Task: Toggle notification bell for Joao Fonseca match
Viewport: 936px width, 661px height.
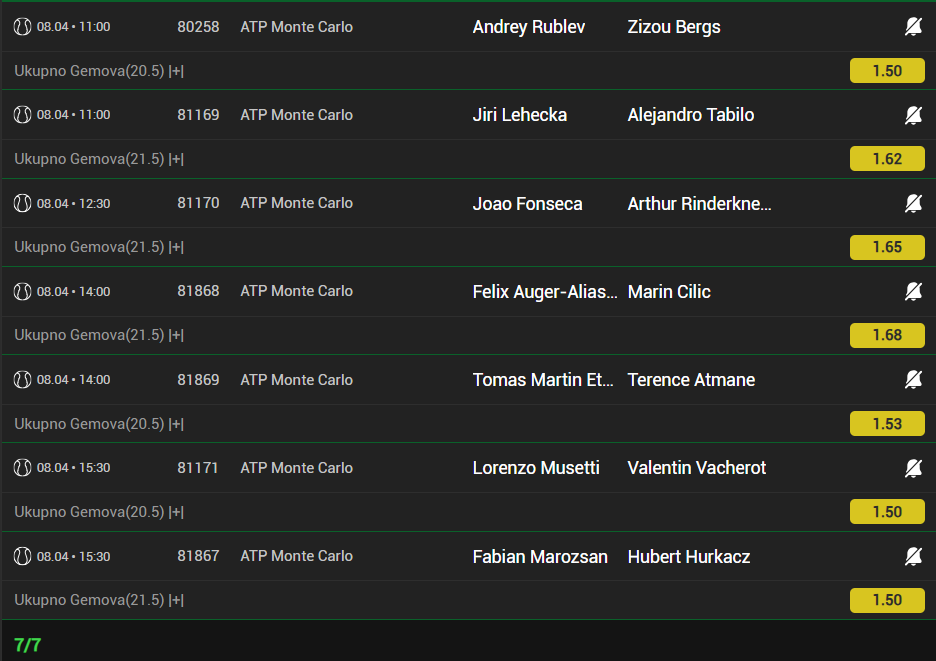Action: [x=913, y=203]
